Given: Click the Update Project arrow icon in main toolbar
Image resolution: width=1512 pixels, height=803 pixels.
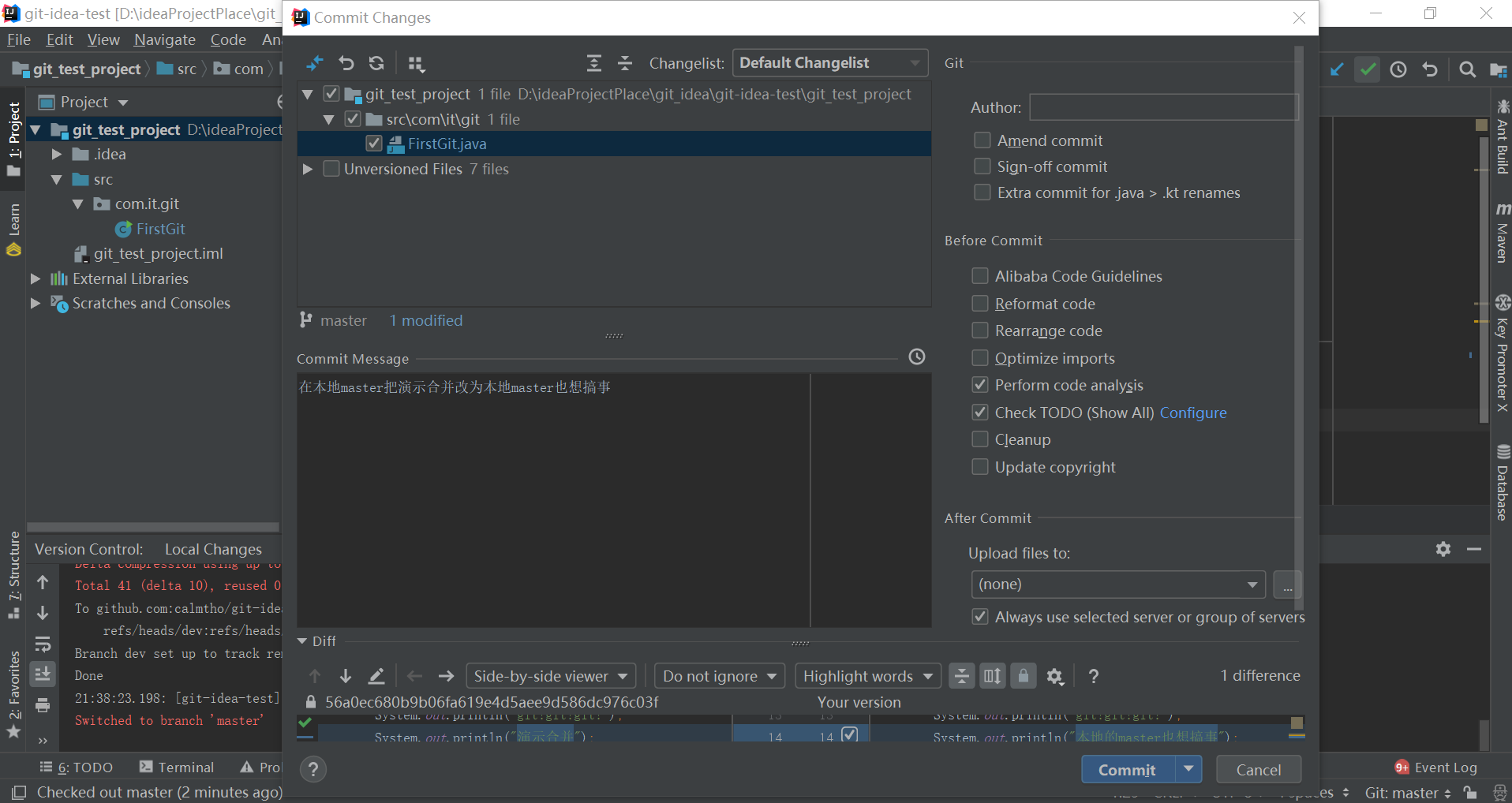Looking at the screenshot, I should (1337, 69).
